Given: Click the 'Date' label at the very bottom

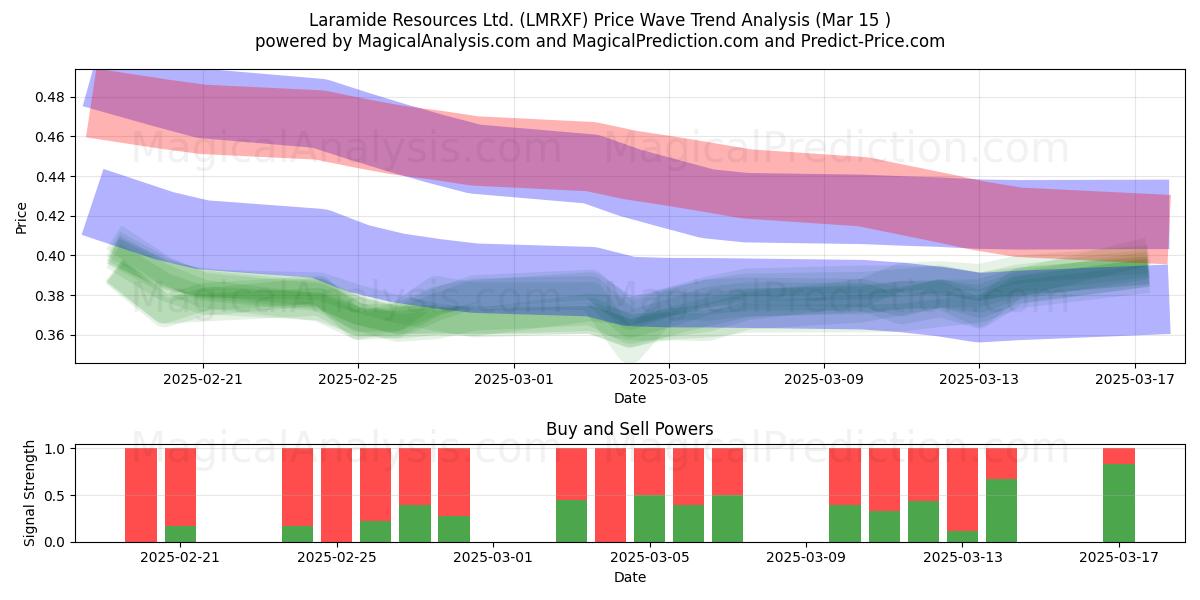Looking at the screenshot, I should 630,577.
